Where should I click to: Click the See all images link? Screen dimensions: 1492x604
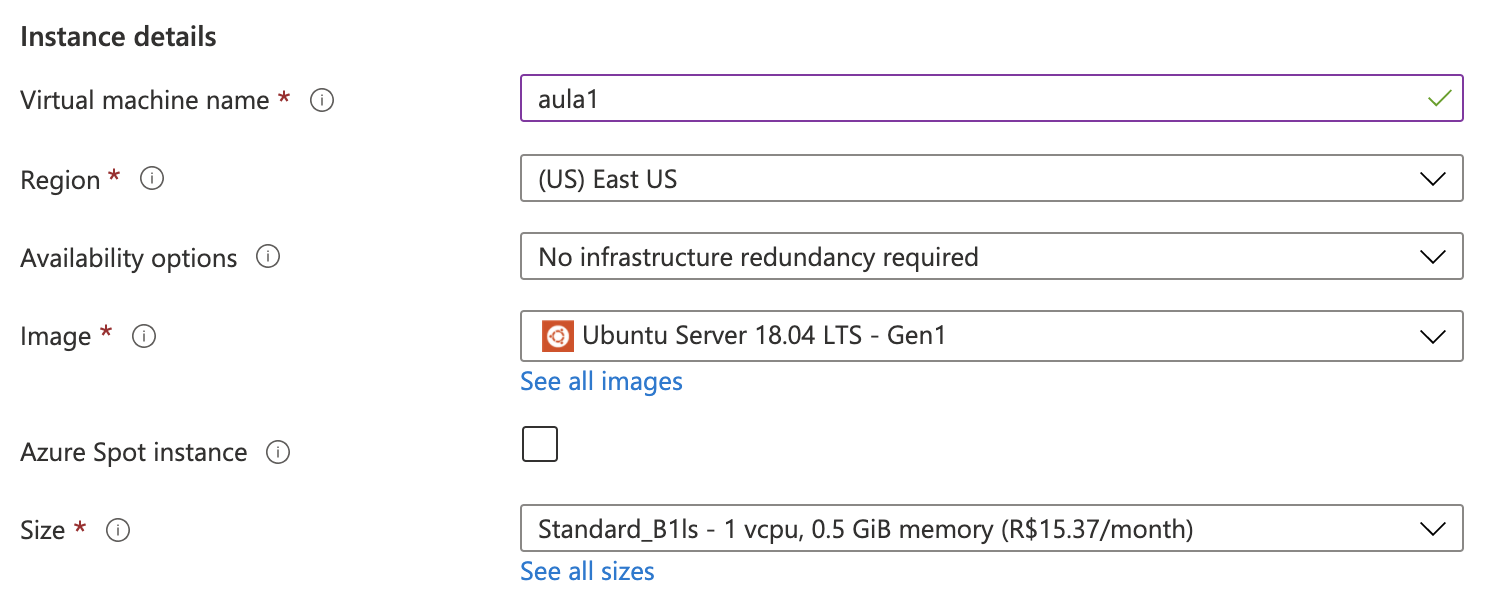tap(601, 381)
